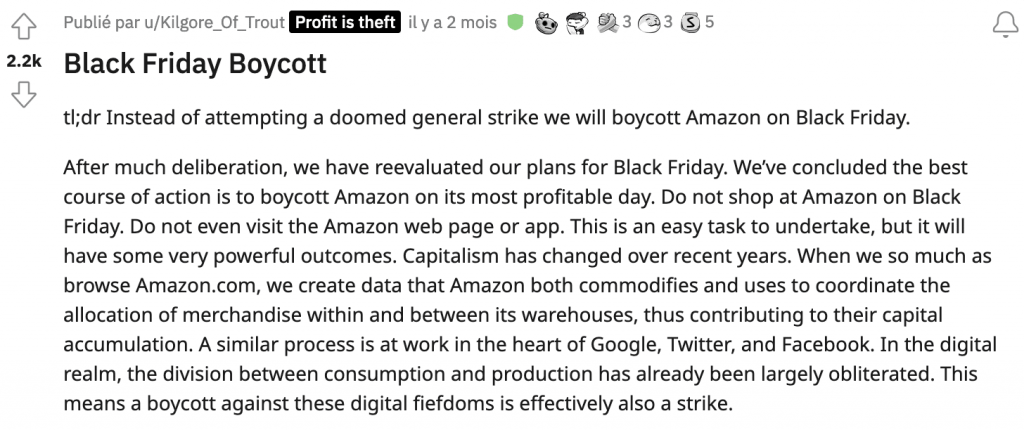Screen dimensions: 1024x430
Task: Click the count 3 beside smiling face award
Action: tap(667, 23)
